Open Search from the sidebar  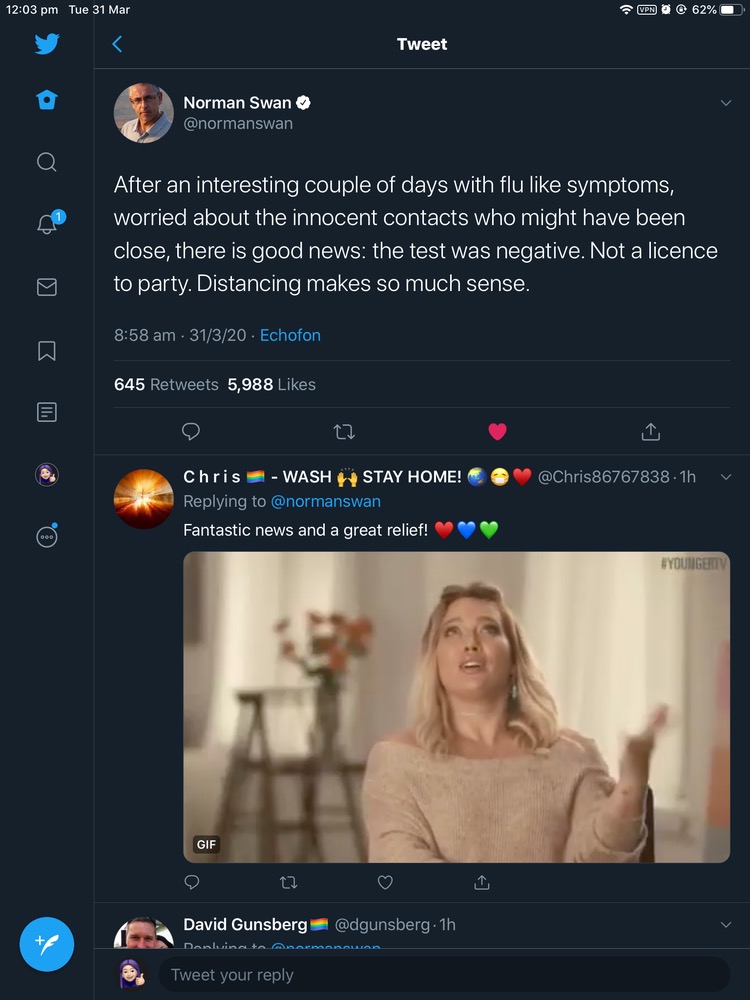[47, 162]
